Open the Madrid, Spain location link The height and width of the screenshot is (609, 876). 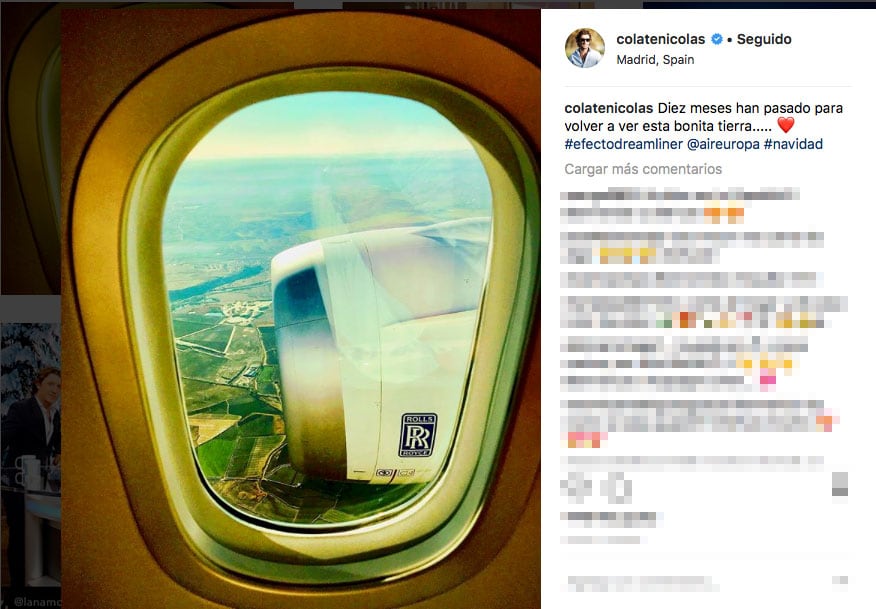(655, 60)
